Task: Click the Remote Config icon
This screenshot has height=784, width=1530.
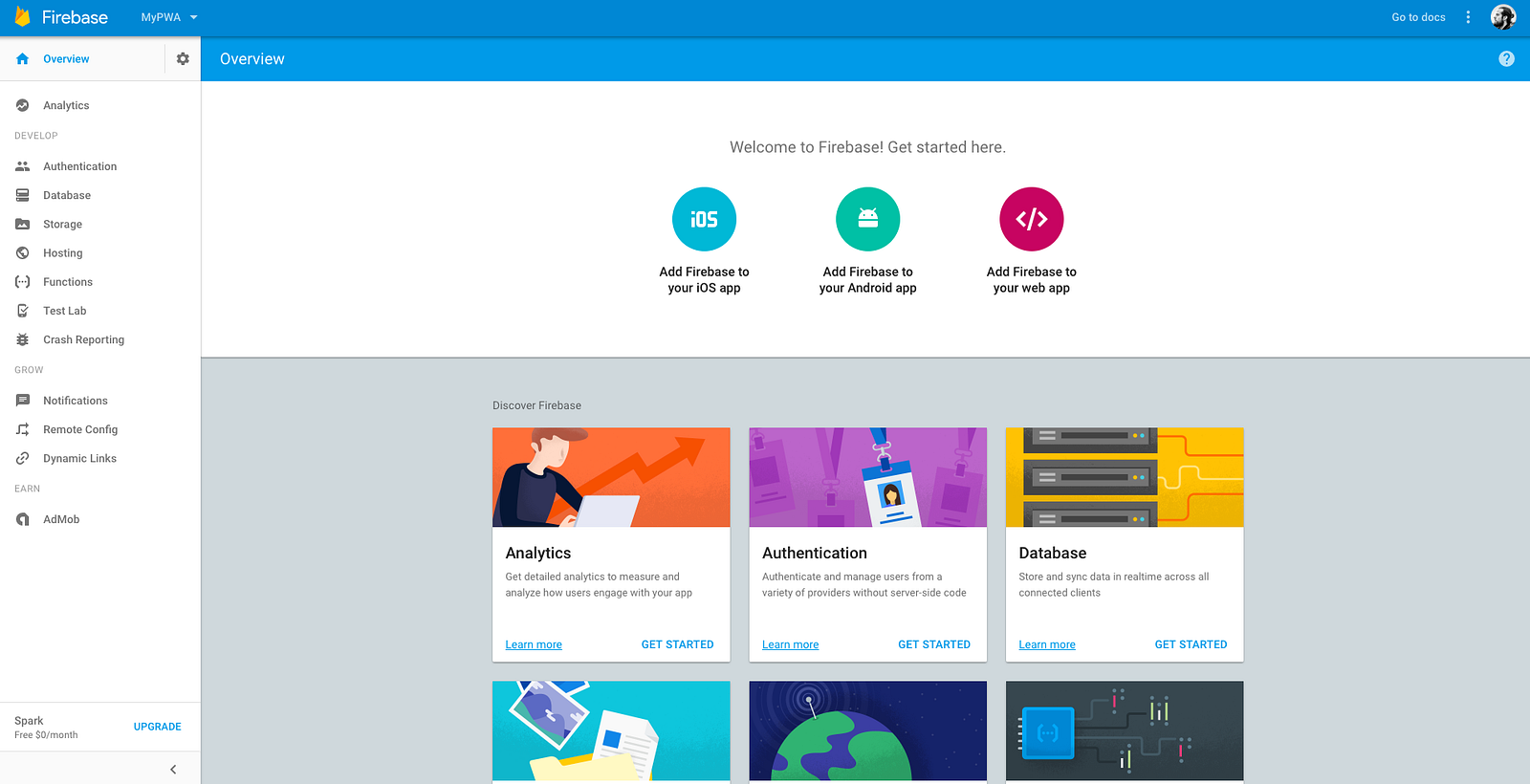Action: coord(23,430)
